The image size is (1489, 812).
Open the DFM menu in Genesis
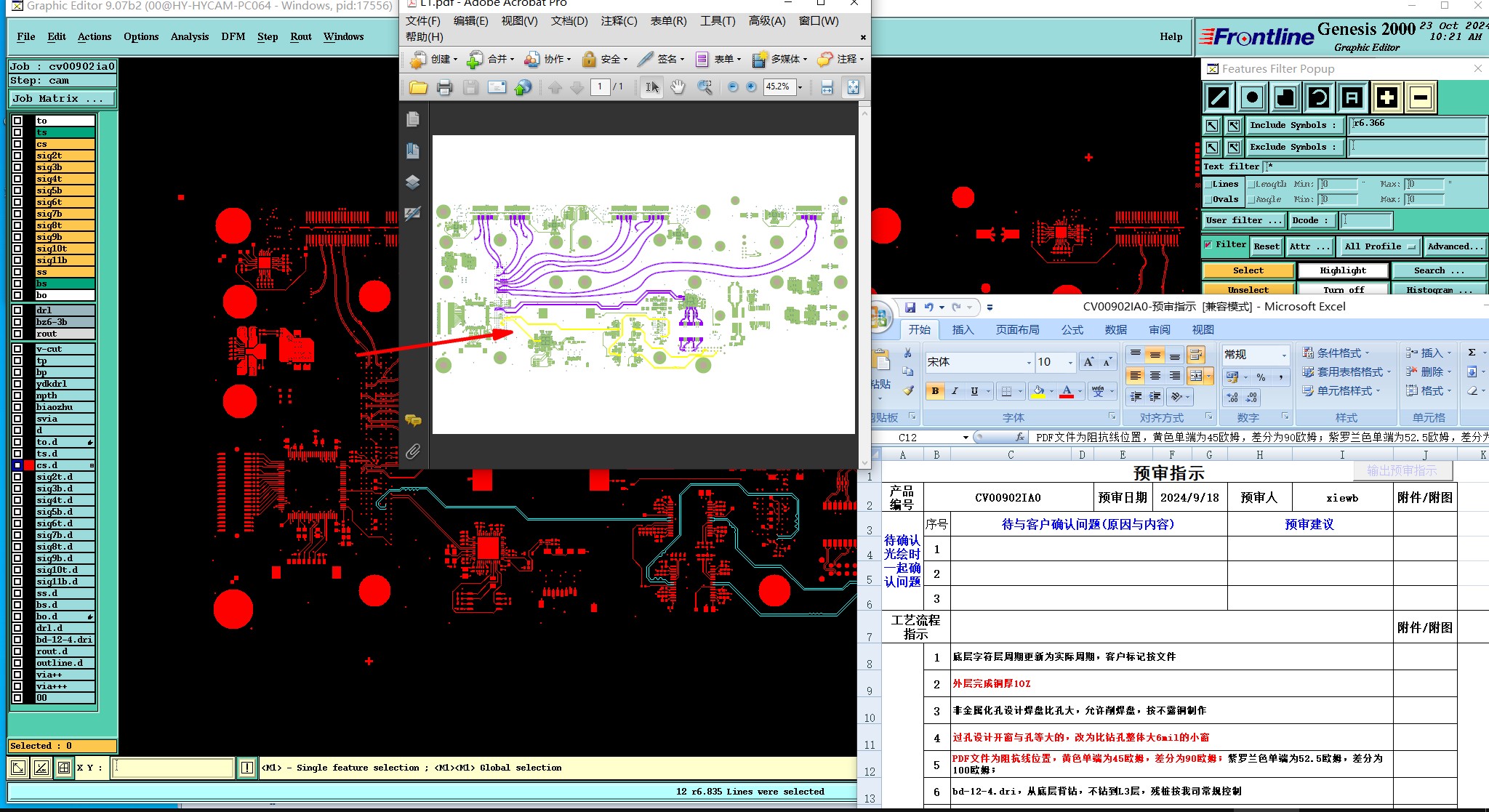pyautogui.click(x=233, y=36)
